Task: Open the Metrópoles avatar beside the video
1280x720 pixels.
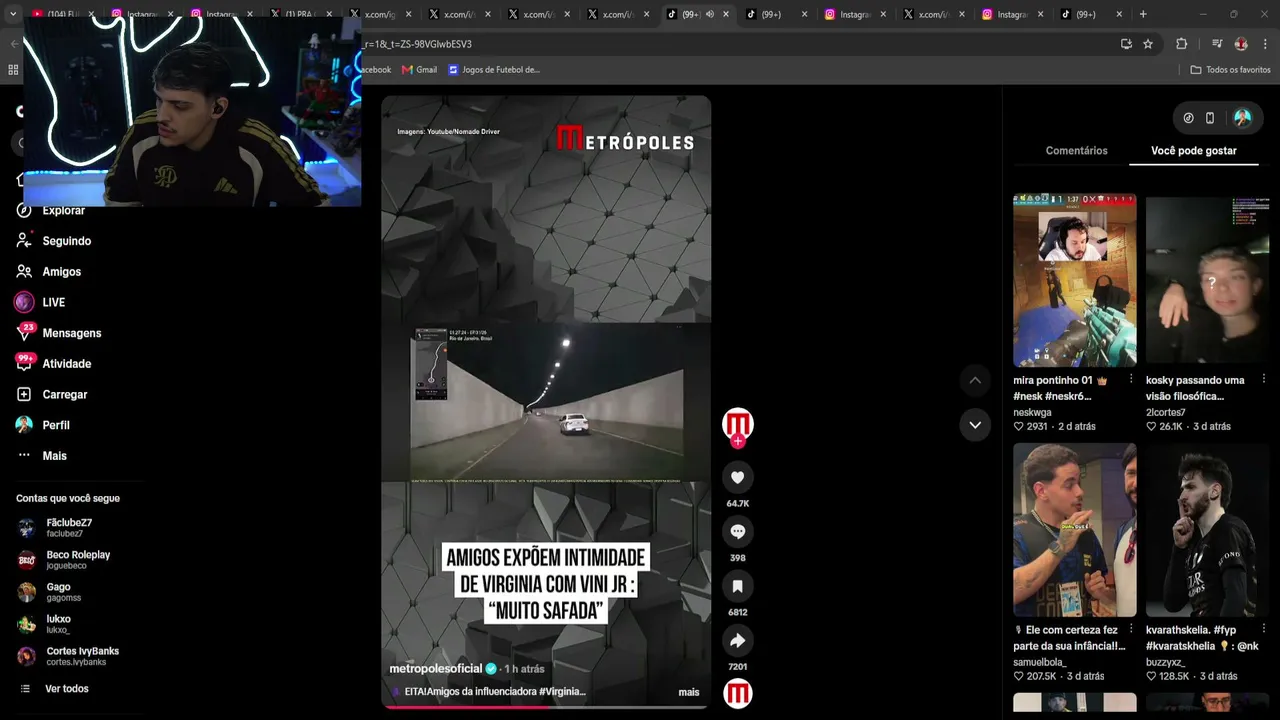Action: pos(738,423)
